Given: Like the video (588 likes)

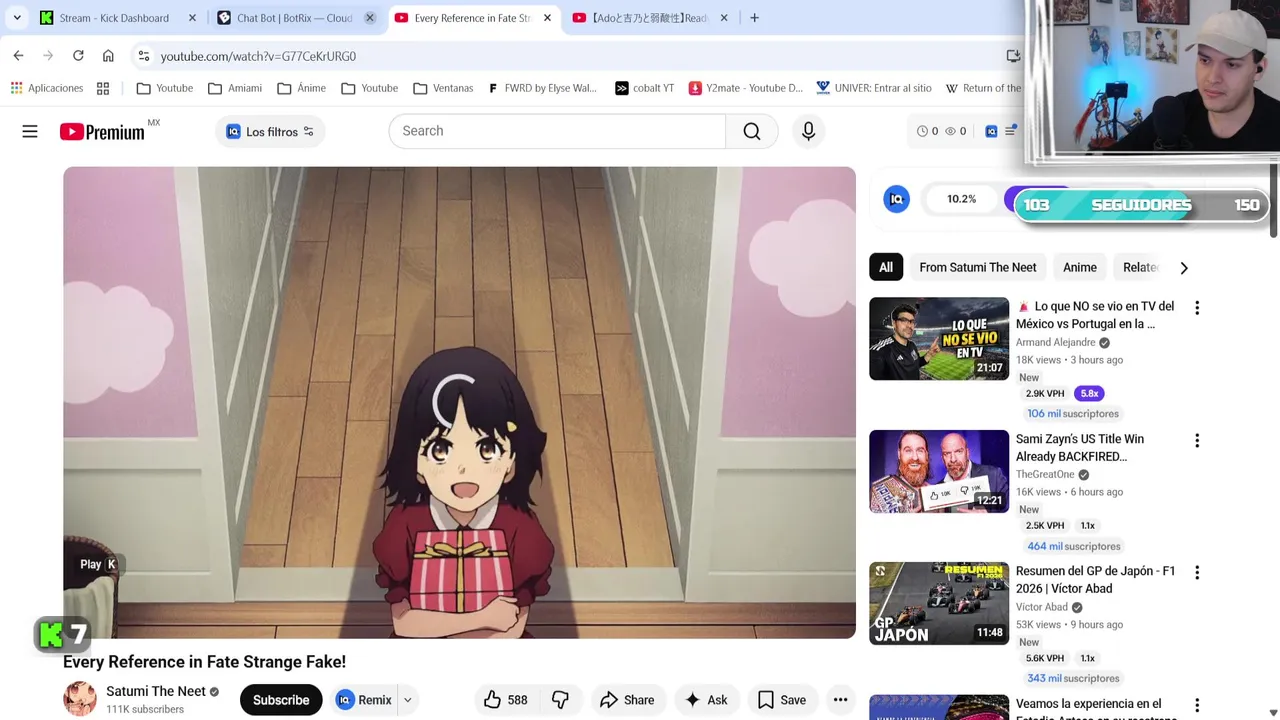Looking at the screenshot, I should coord(506,700).
